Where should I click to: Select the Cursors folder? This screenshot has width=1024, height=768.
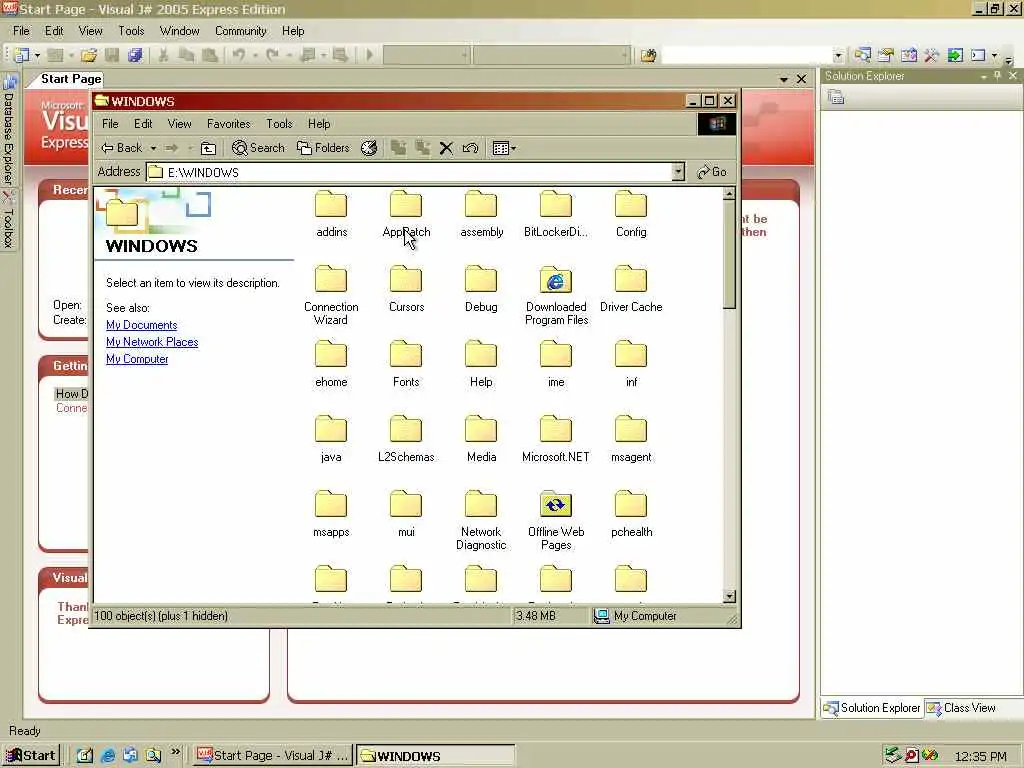click(x=406, y=289)
